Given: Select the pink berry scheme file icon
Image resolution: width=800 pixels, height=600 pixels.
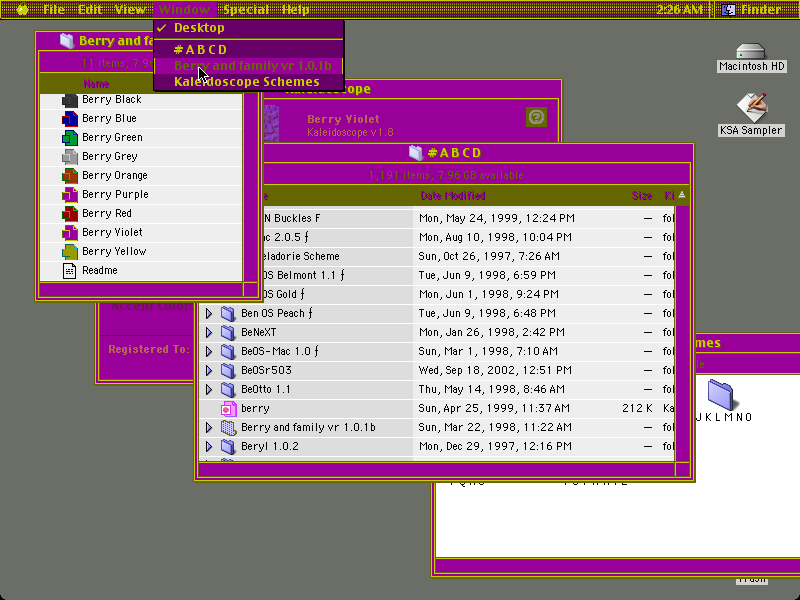Looking at the screenshot, I should pyautogui.click(x=228, y=409).
